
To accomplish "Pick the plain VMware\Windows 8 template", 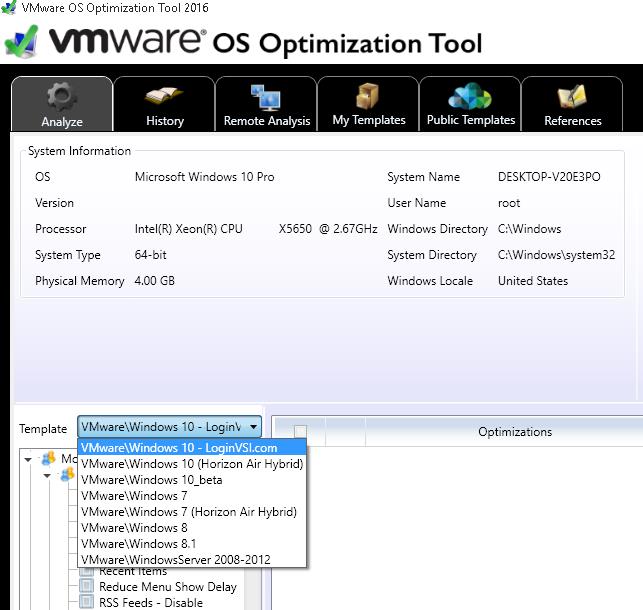I will point(192,528).
